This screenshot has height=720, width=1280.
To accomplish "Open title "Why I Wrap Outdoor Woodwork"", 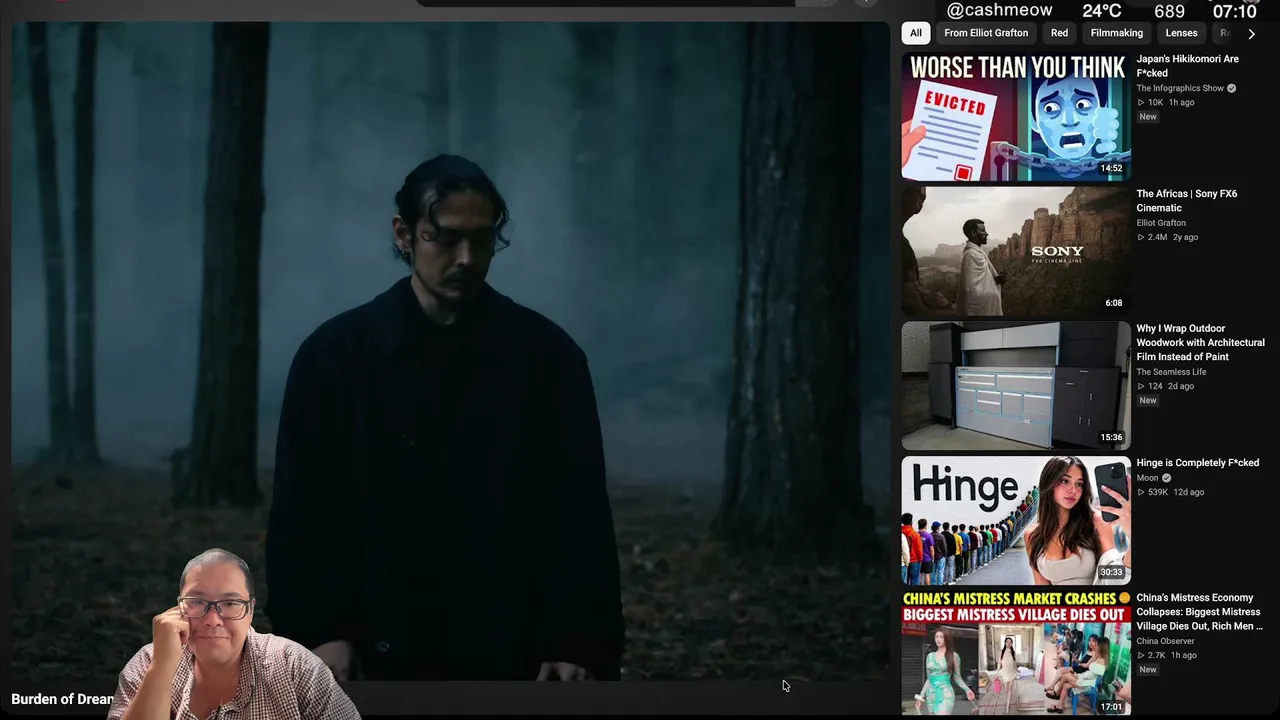I will pos(1200,342).
